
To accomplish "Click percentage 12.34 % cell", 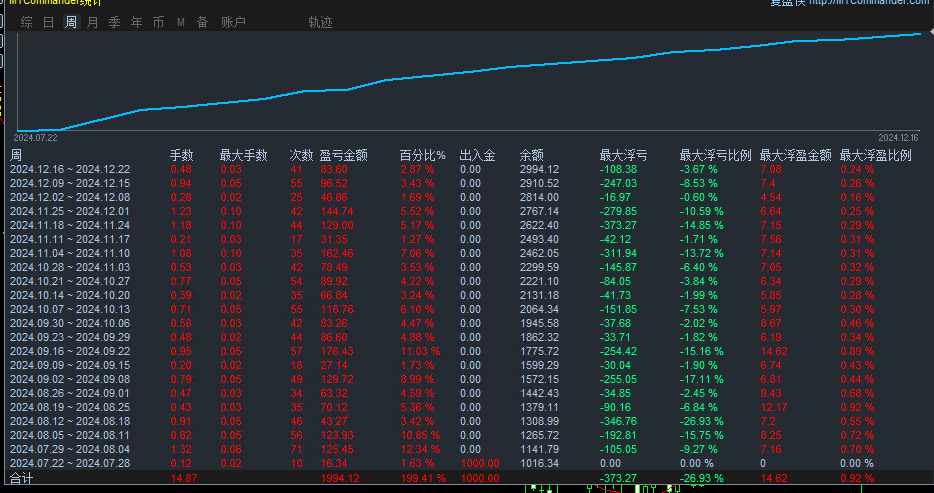I will tap(420, 449).
